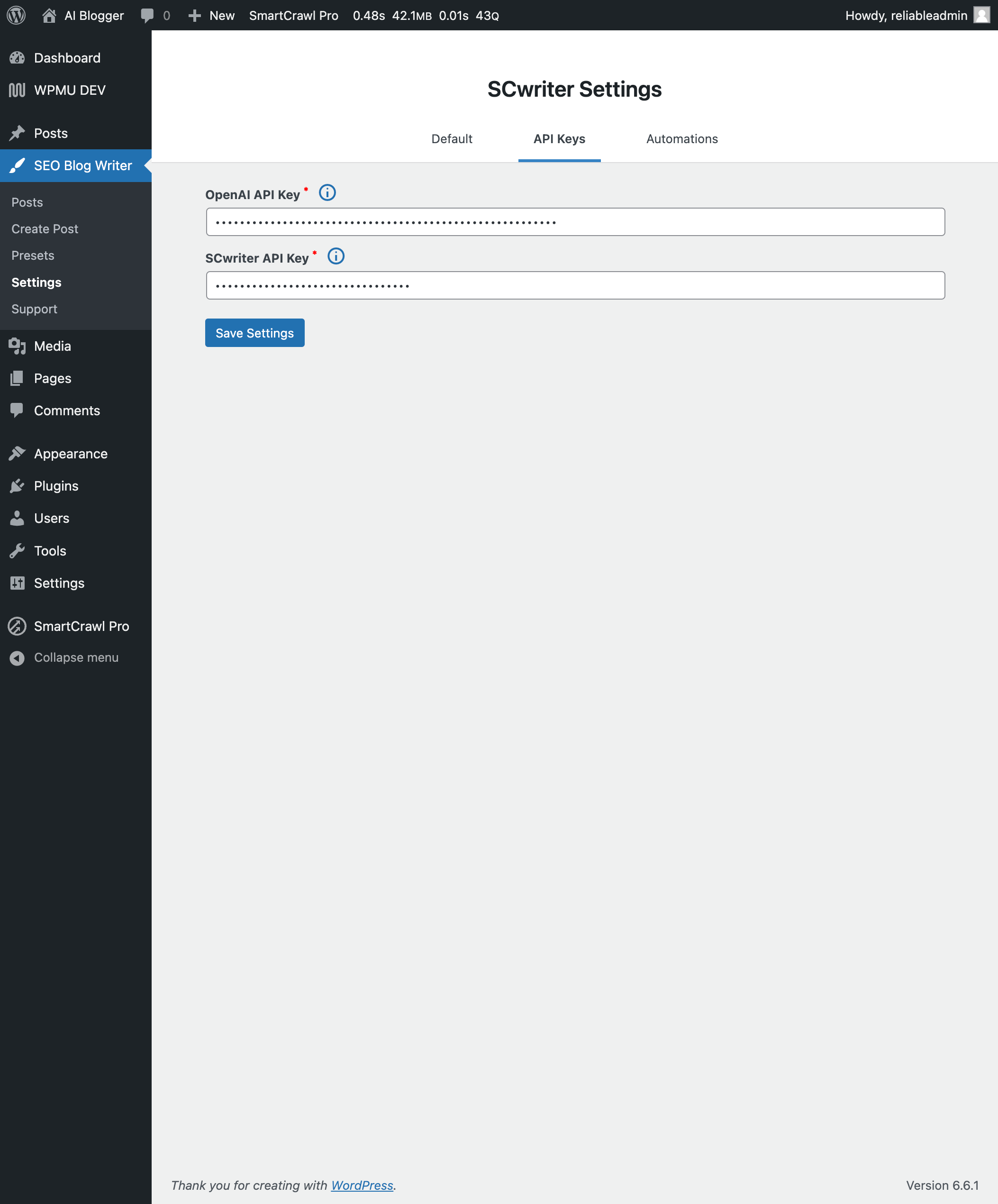Viewport: 998px width, 1204px height.
Task: Click the SEO Blog Writer brush icon
Action: (x=17, y=165)
